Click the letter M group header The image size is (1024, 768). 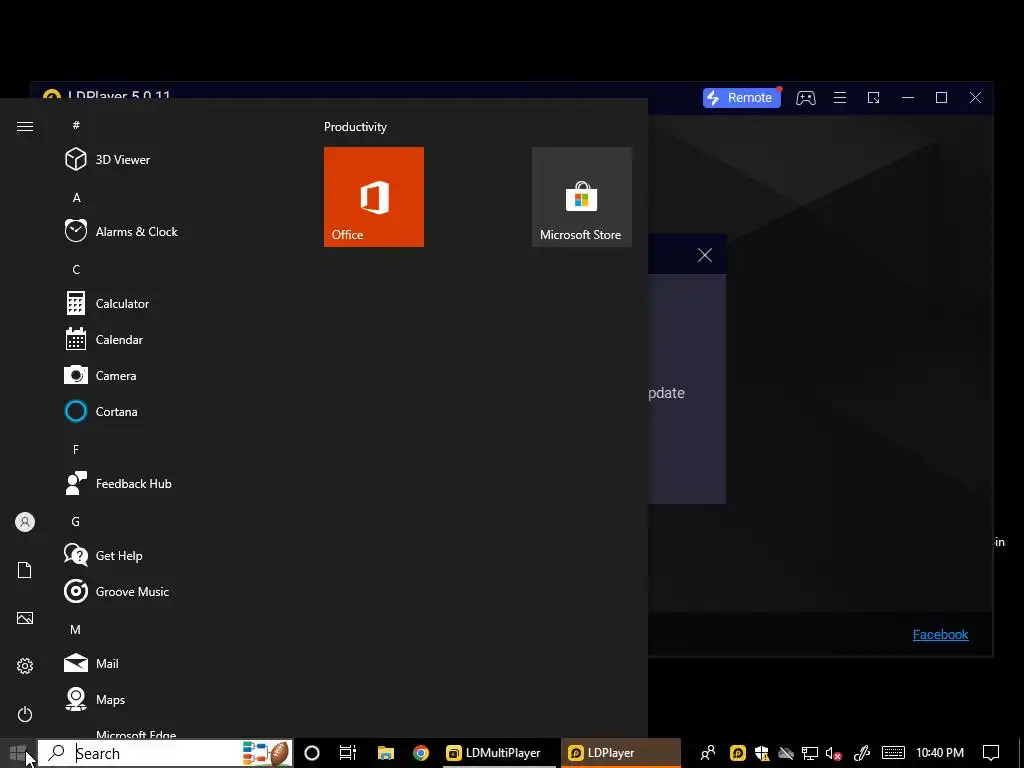(x=76, y=630)
